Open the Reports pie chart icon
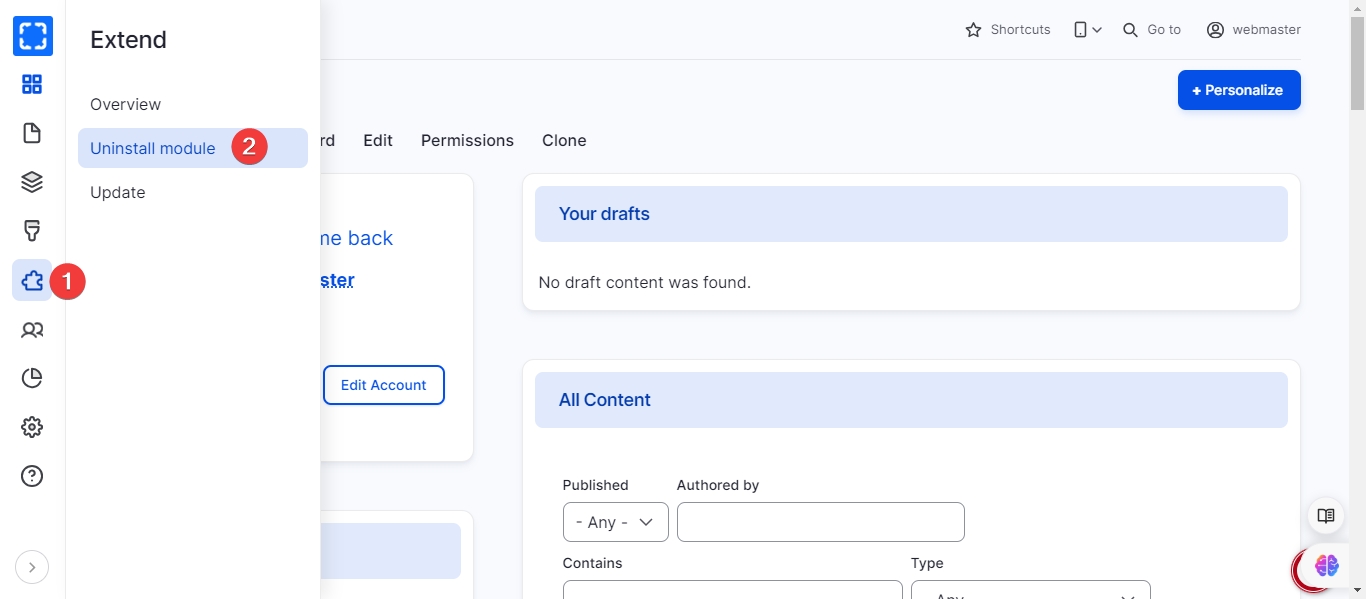The height and width of the screenshot is (599, 1366). [x=32, y=378]
